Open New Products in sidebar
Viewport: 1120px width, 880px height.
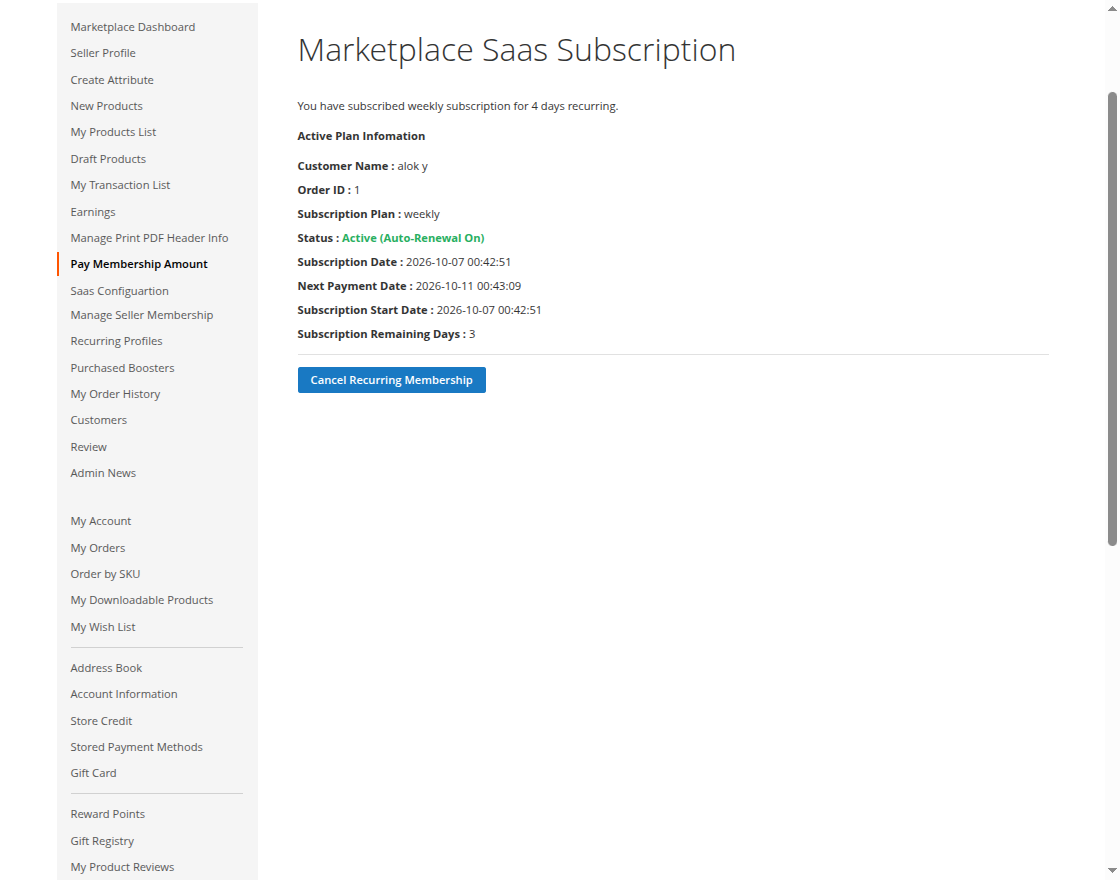point(106,106)
